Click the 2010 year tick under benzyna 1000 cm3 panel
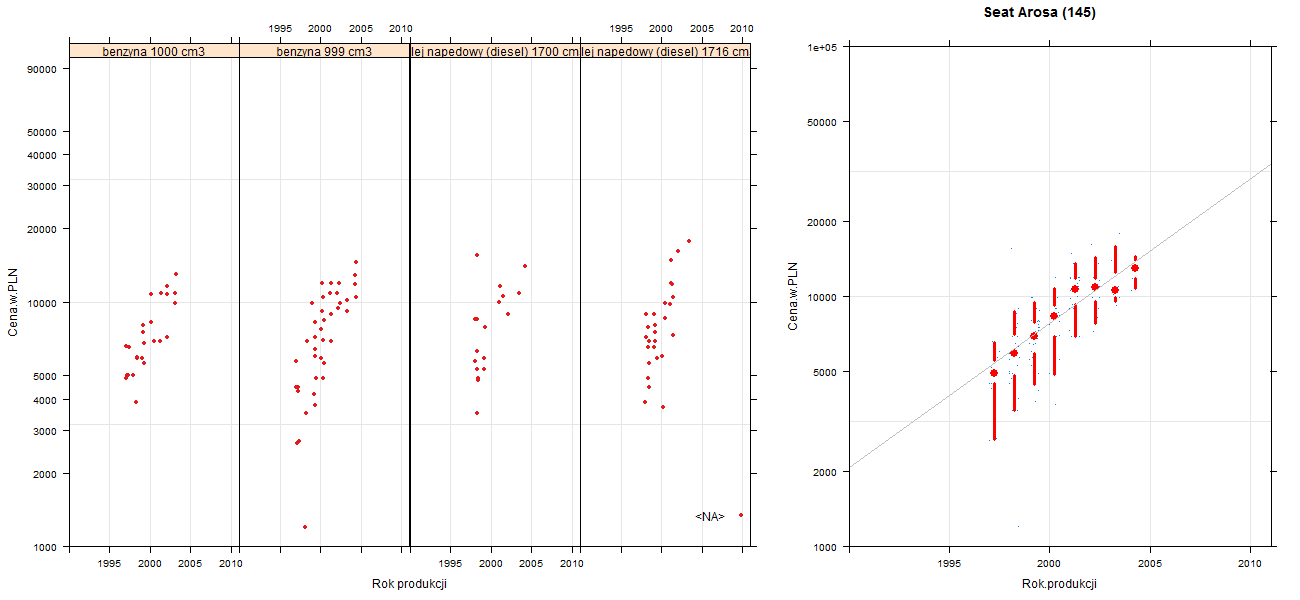The height and width of the screenshot is (600, 1300). 231,564
